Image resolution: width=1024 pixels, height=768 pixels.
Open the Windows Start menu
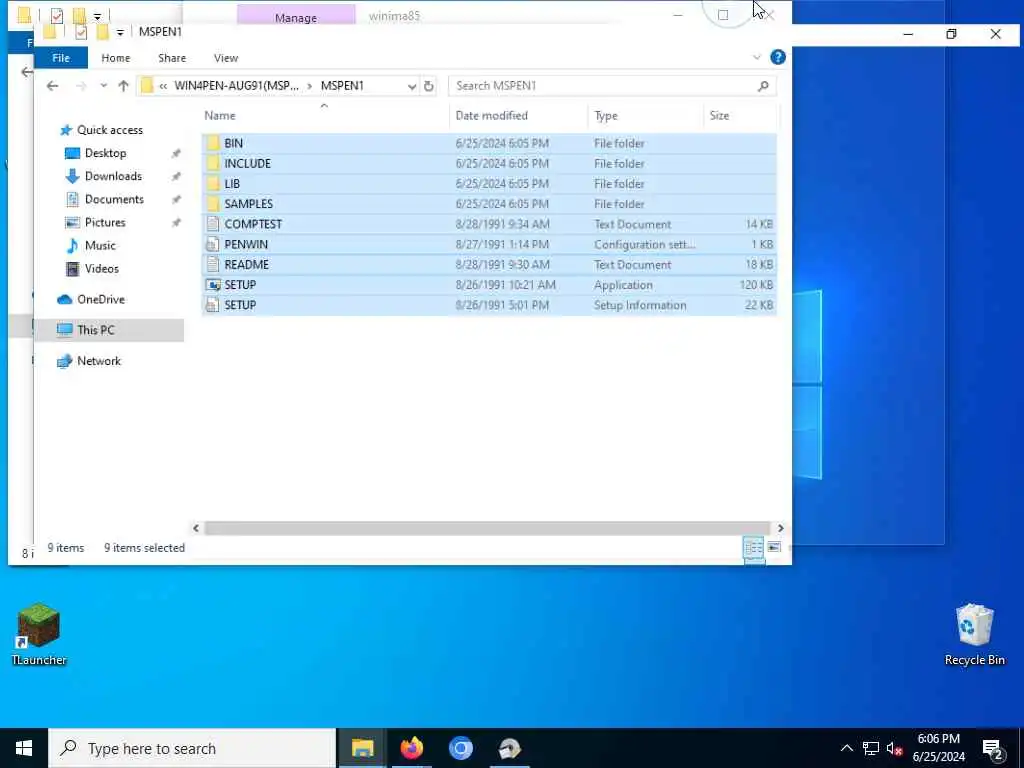click(24, 748)
